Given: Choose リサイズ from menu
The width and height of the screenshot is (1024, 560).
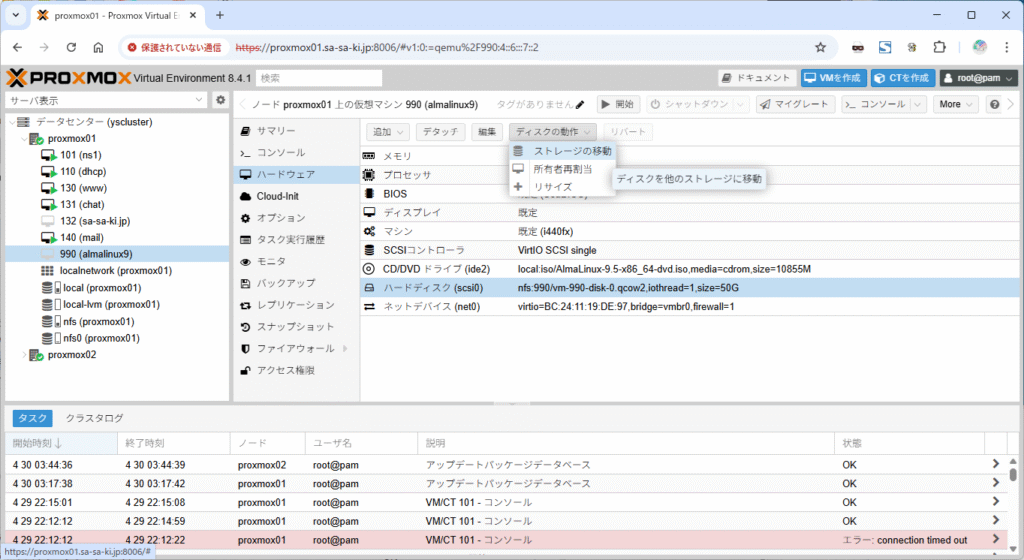Looking at the screenshot, I should (562, 187).
